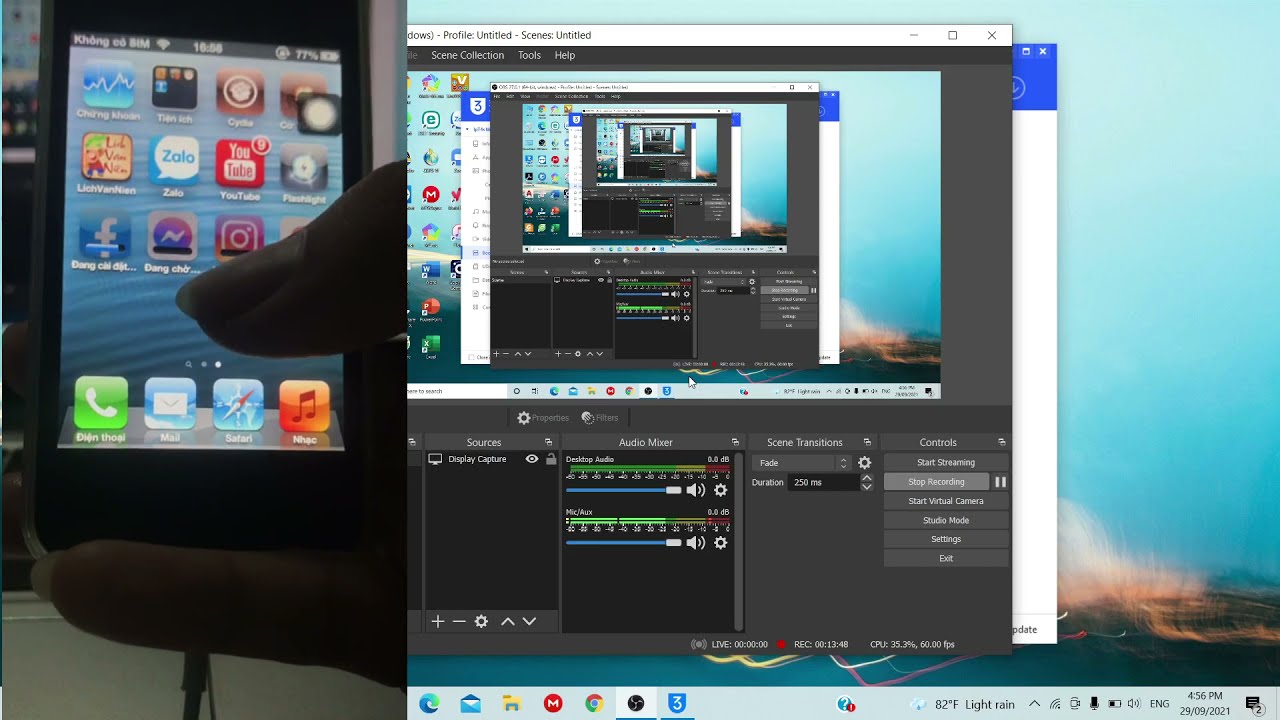
Task: Open Properties gear for the selected source
Action: pyautogui.click(x=543, y=418)
